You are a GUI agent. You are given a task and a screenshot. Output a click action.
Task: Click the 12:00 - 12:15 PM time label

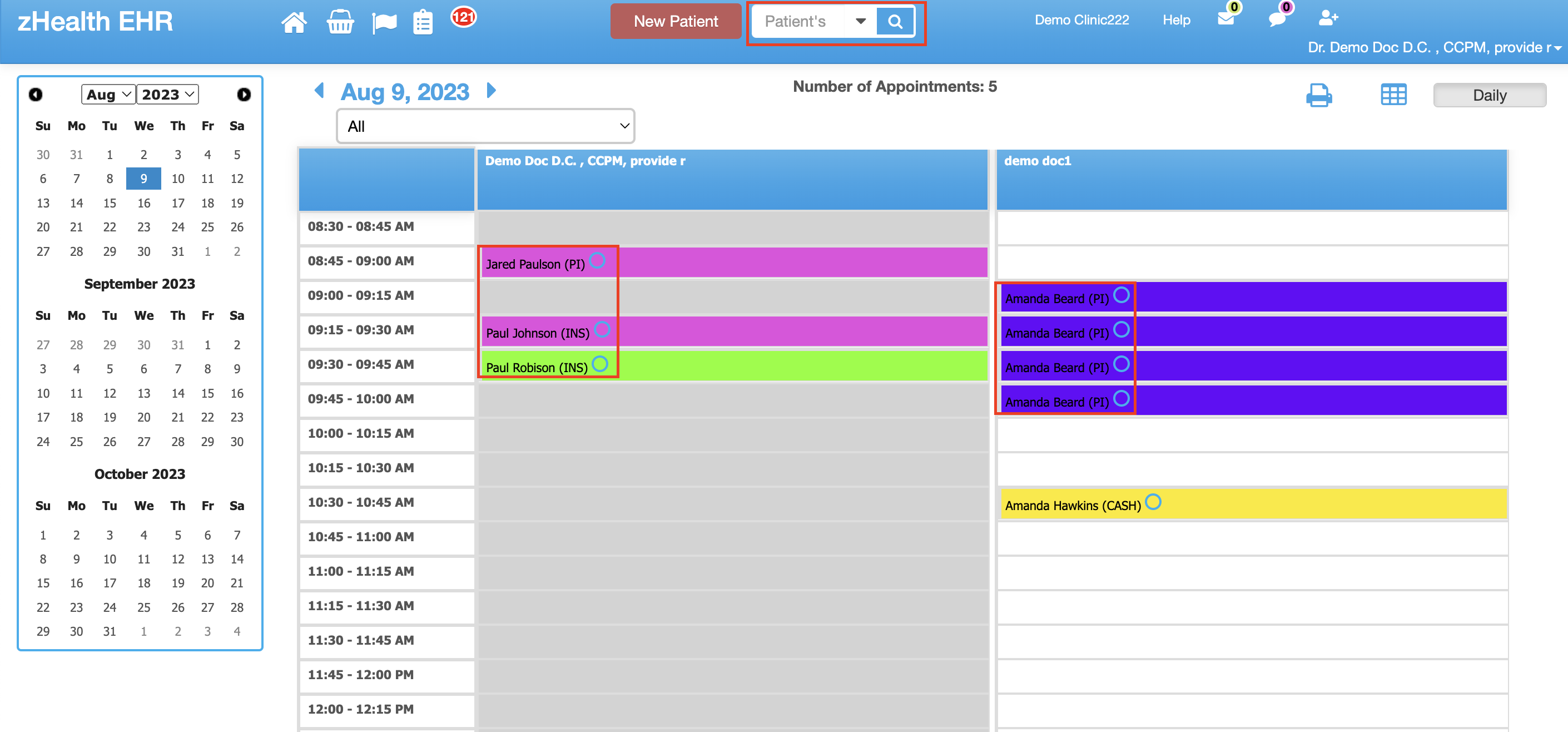click(361, 709)
